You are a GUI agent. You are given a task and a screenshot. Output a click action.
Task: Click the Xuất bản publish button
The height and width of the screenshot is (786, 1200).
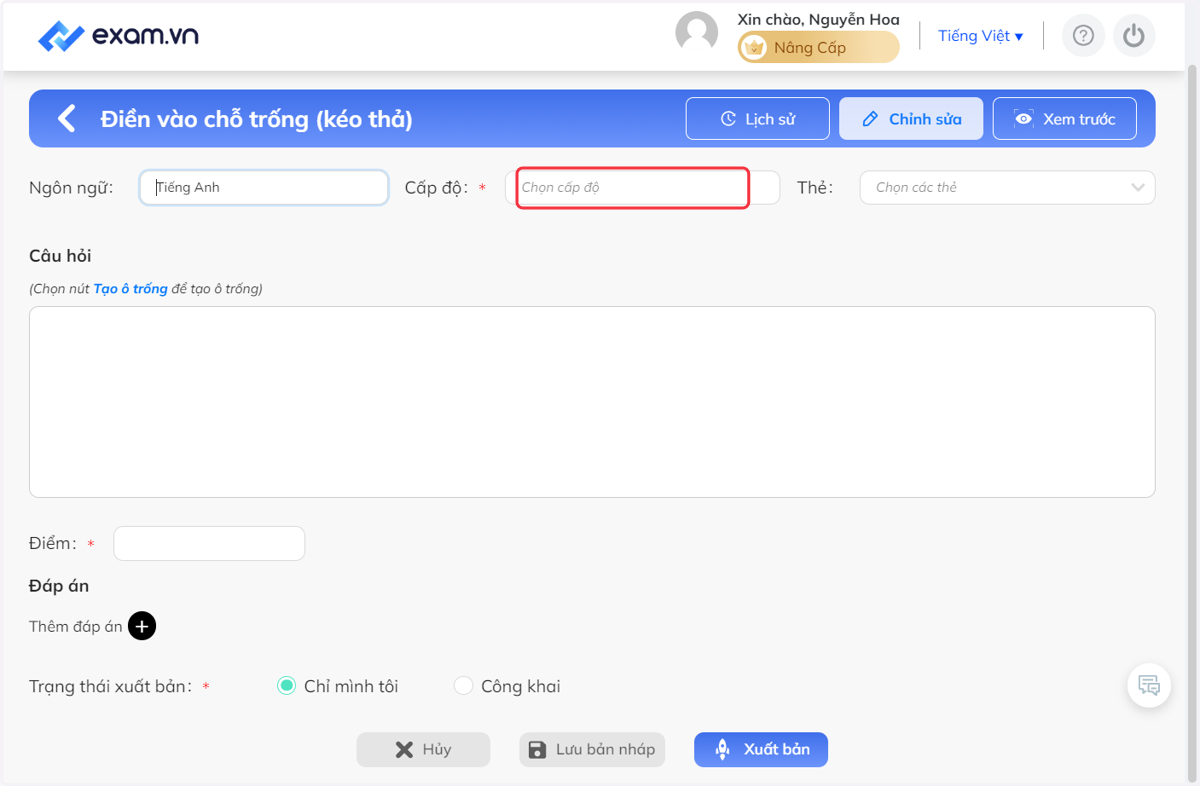[x=761, y=749]
